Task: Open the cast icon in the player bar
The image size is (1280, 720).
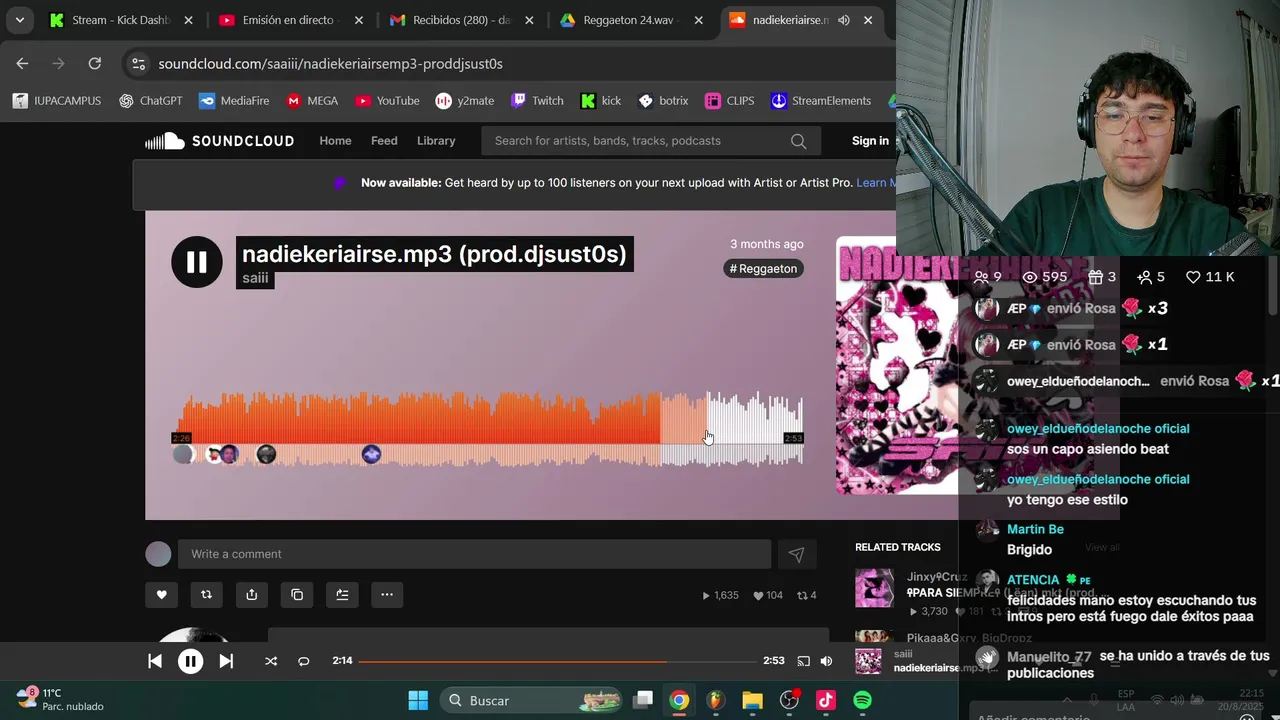Action: [x=803, y=661]
